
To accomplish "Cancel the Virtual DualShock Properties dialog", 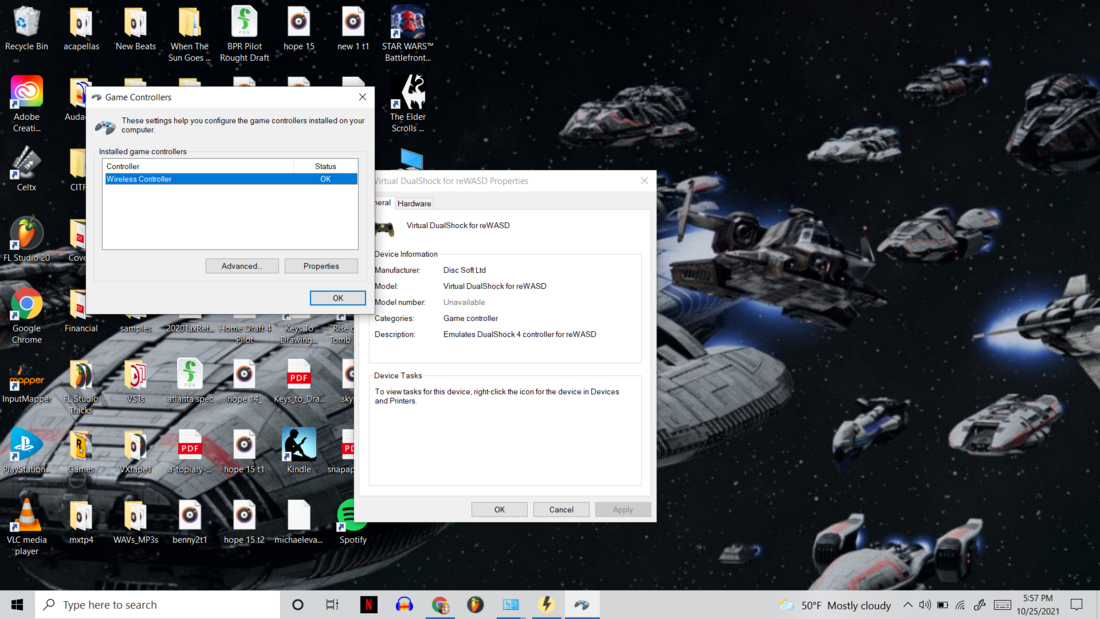I will (561, 510).
